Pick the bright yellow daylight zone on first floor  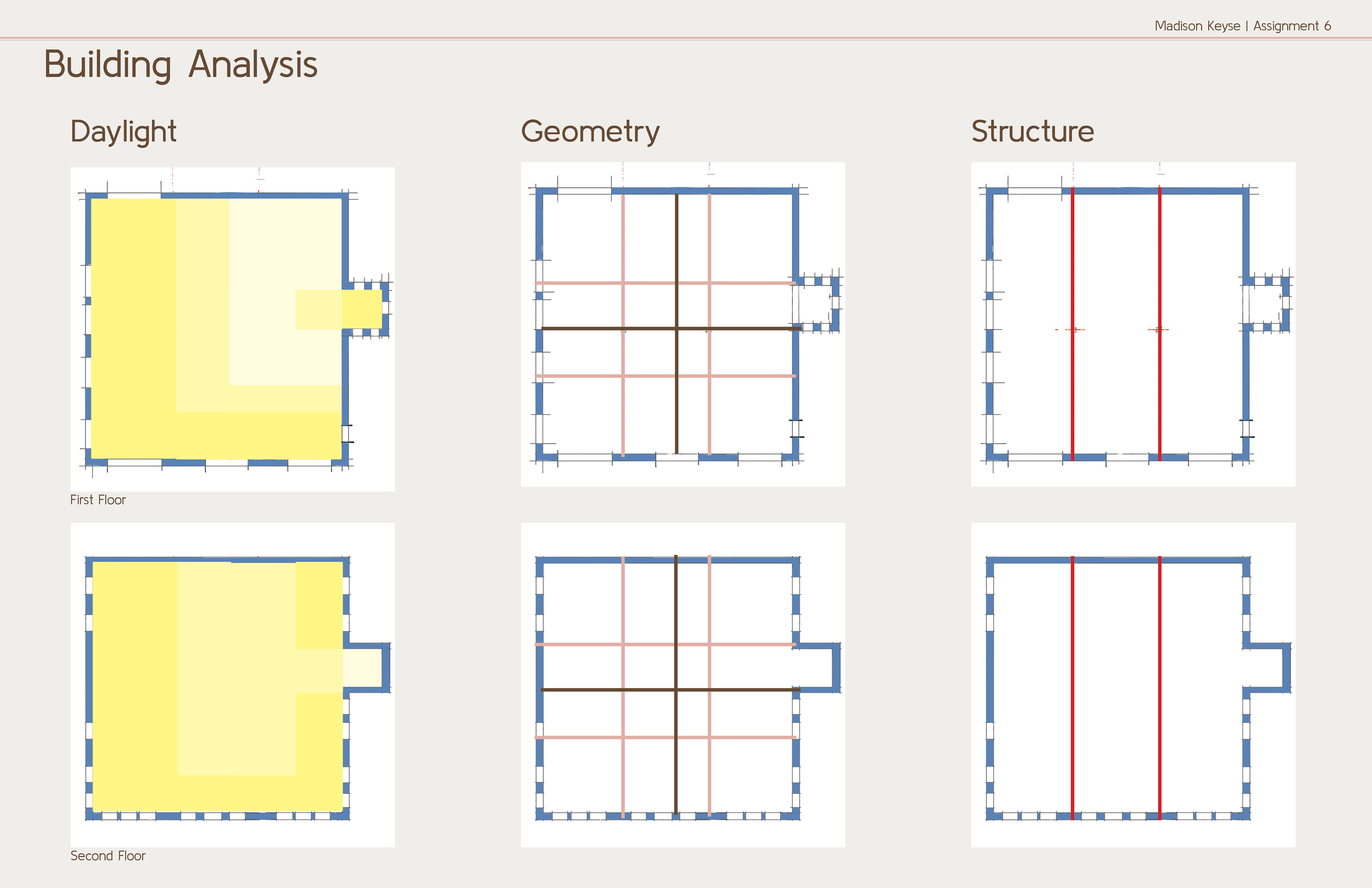coord(134,329)
